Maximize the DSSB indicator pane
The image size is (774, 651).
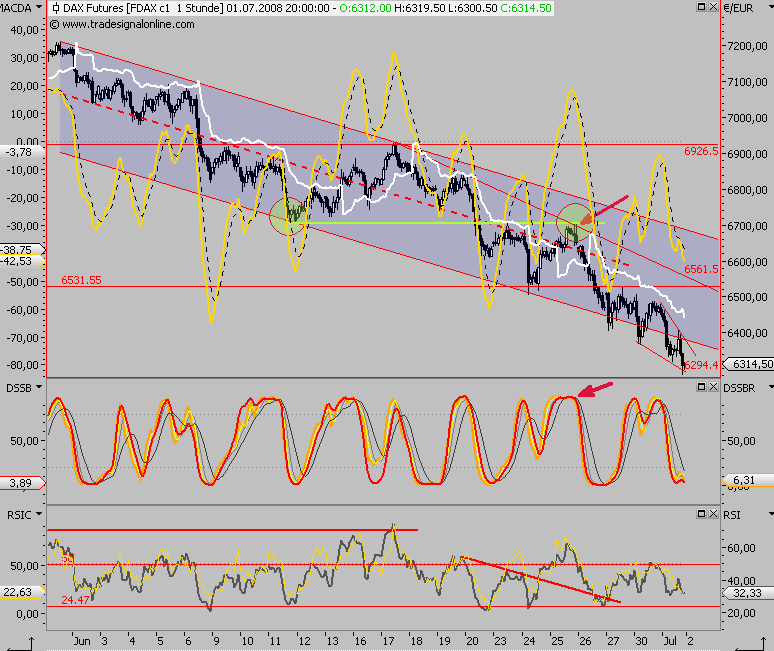tap(701, 387)
